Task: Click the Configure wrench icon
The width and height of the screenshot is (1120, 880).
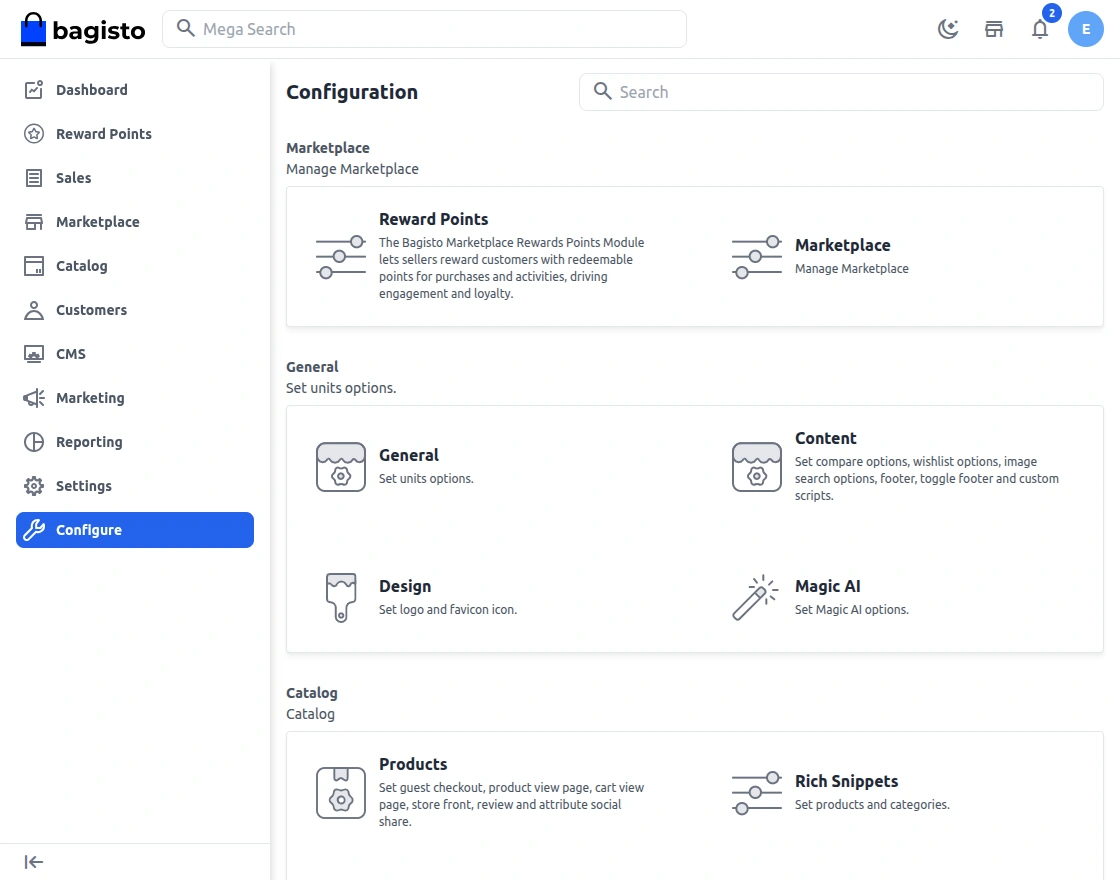Action: click(x=34, y=530)
